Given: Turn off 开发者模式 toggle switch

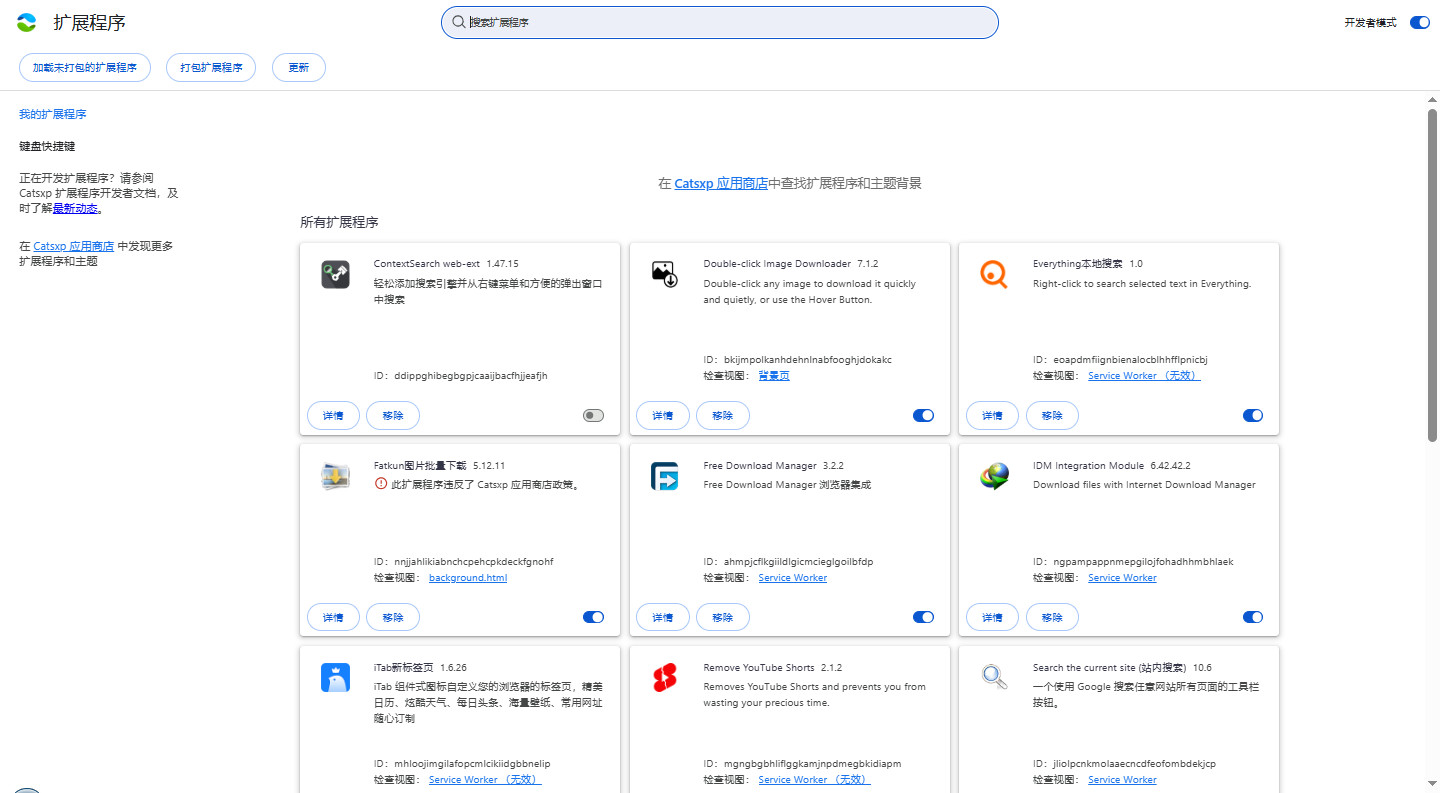Looking at the screenshot, I should coord(1419,22).
